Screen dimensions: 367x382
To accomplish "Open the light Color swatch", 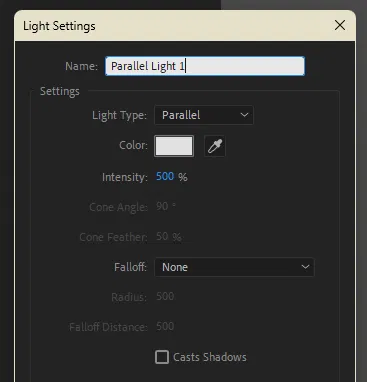I will [174, 146].
